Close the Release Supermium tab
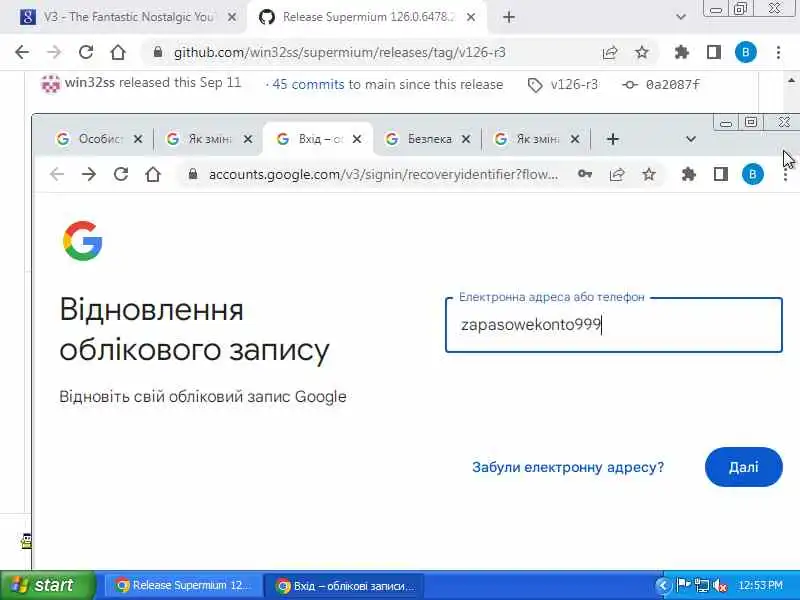The image size is (800, 600). click(x=471, y=17)
